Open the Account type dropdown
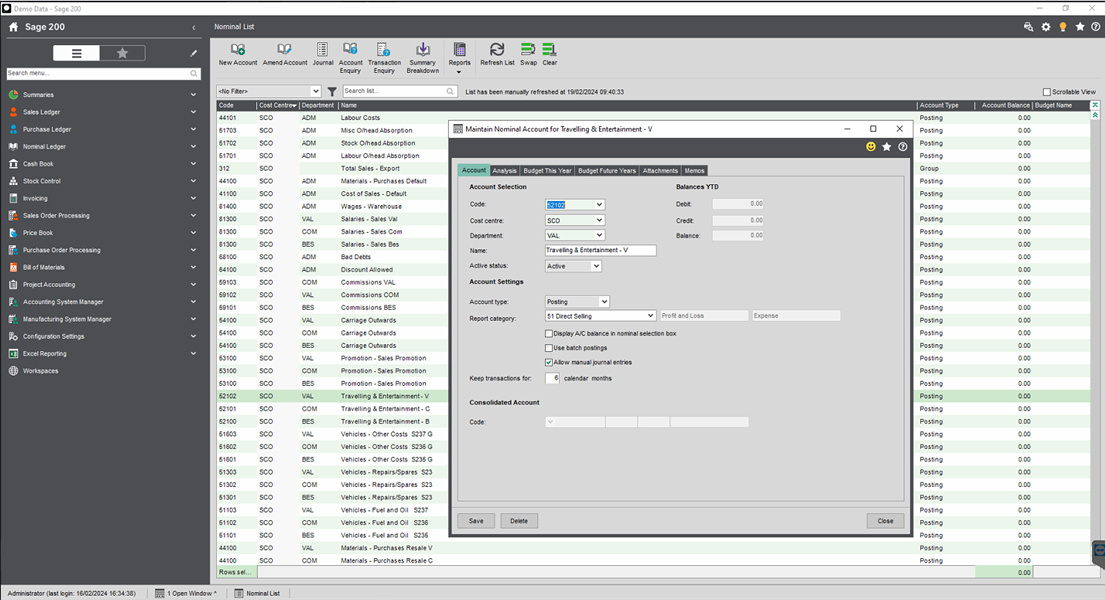This screenshot has height=600, width=1105. (x=603, y=302)
